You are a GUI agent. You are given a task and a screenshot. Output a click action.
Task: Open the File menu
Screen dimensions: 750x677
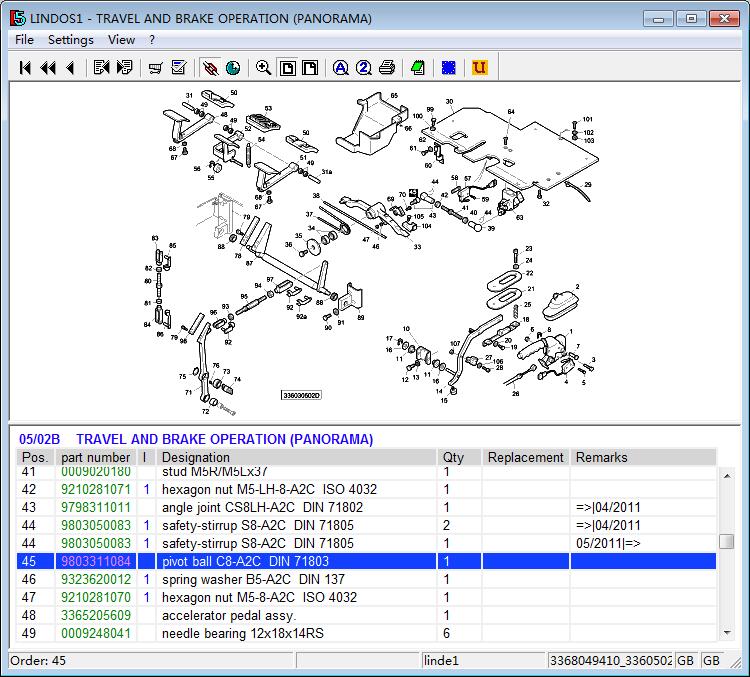coord(24,40)
